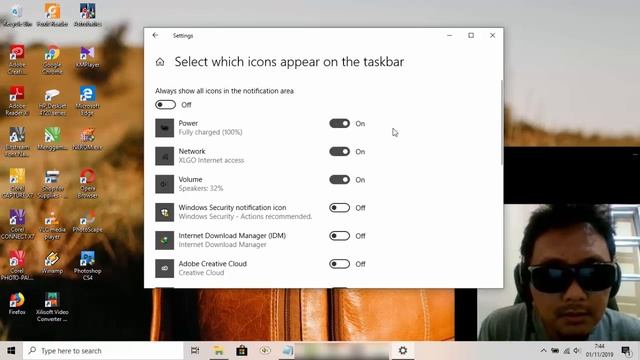Open Microsoft Store from the taskbar

[x=242, y=351]
